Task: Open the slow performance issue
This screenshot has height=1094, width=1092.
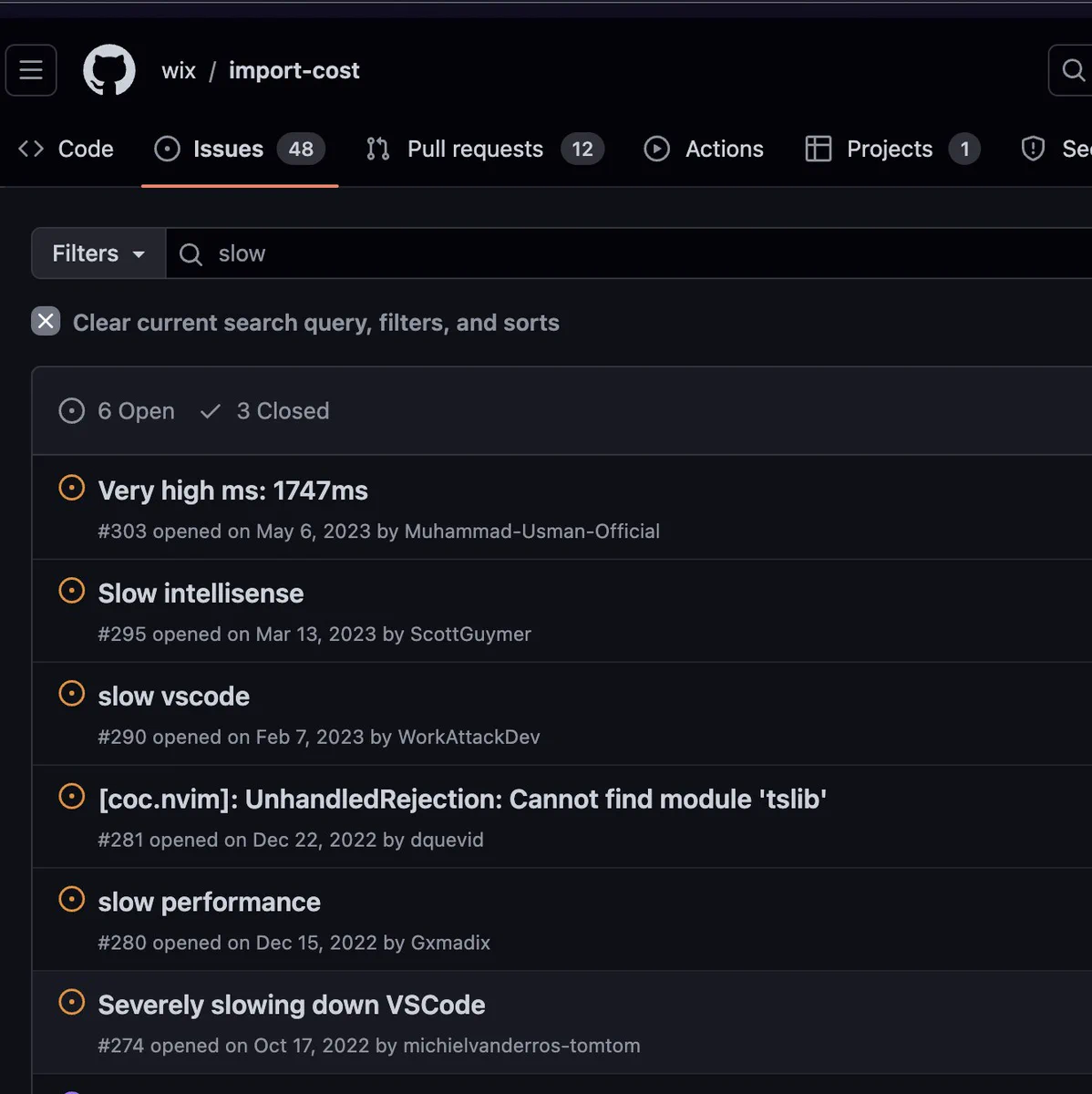Action: click(x=209, y=903)
